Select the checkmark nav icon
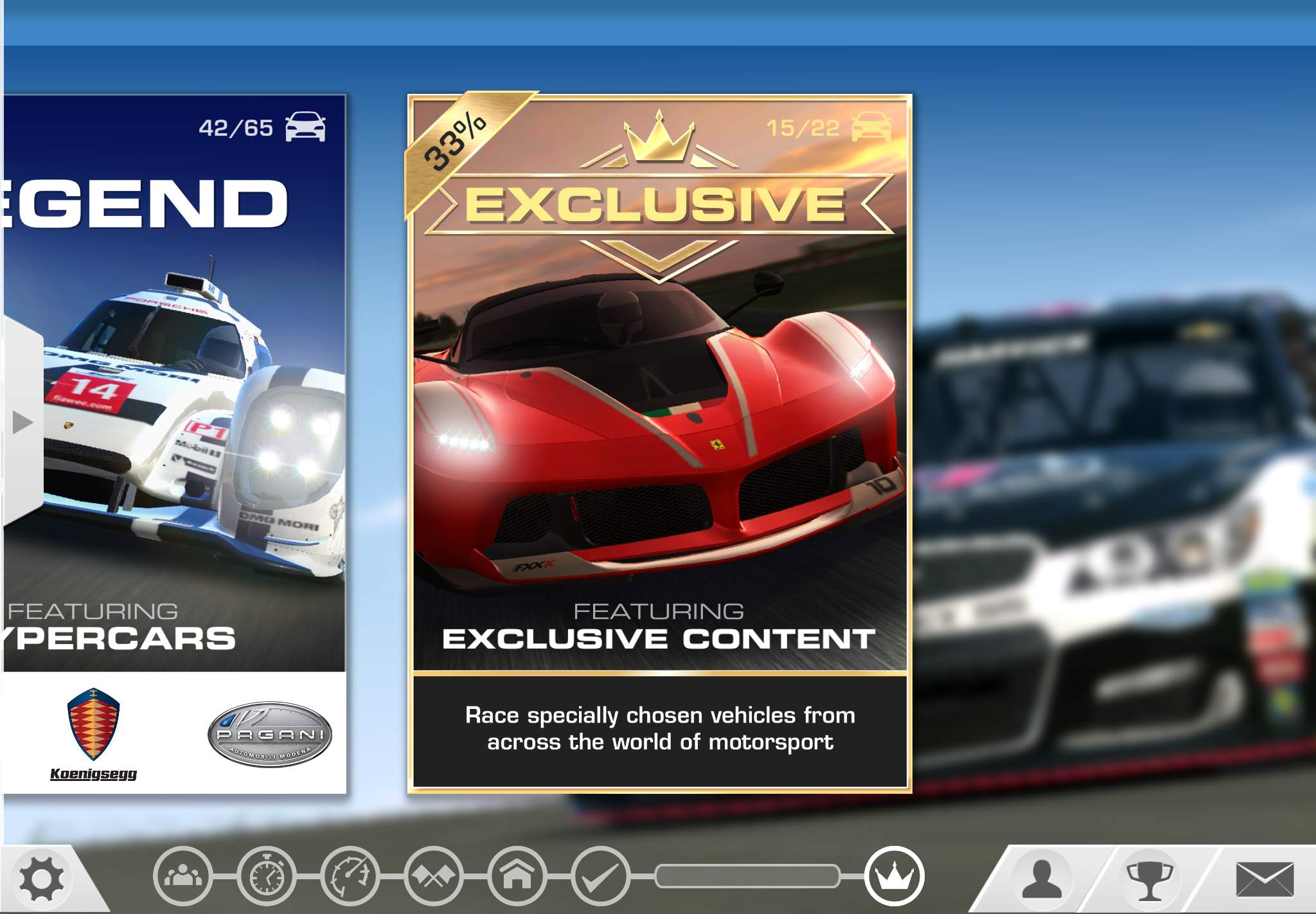This screenshot has height=914, width=1316. (601, 876)
